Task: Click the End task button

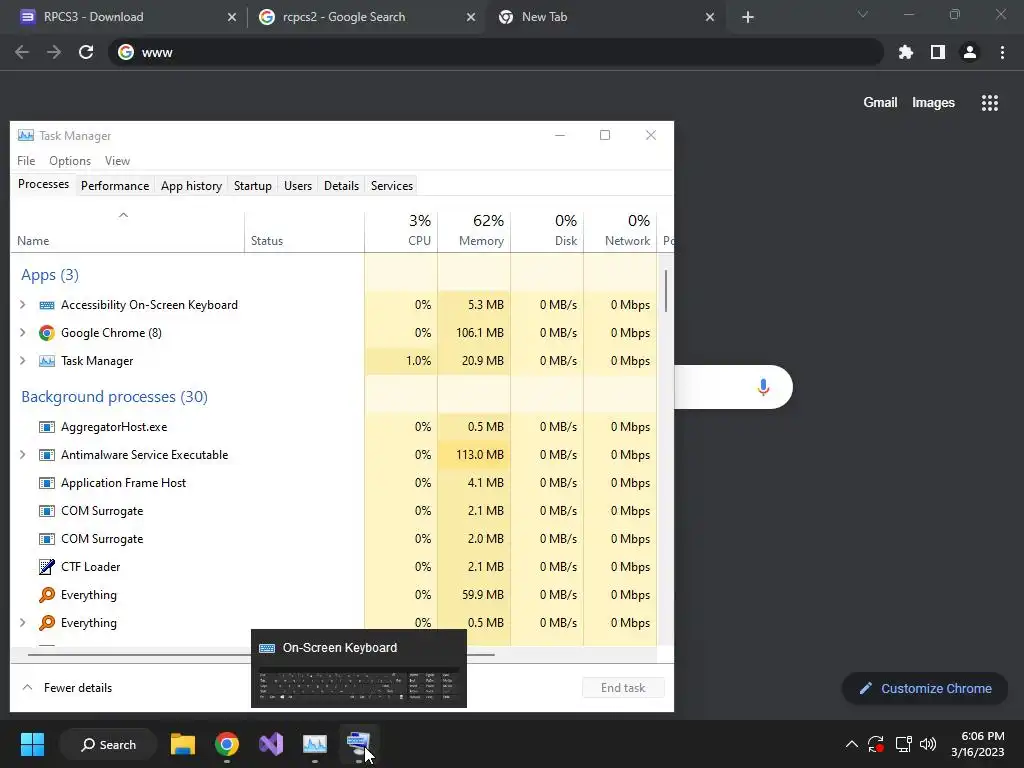Action: tap(623, 688)
